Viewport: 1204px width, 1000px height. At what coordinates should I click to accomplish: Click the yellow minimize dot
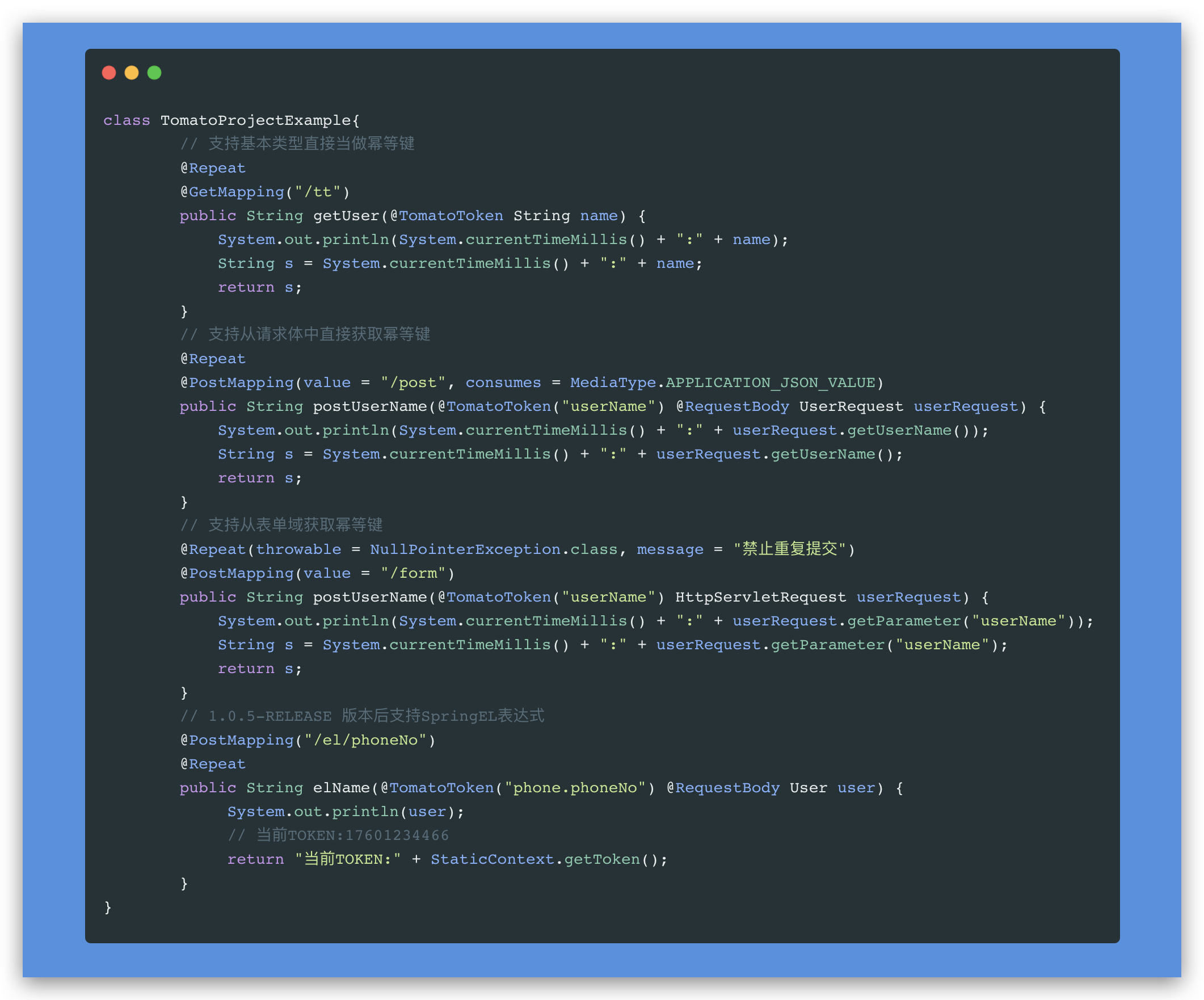[x=131, y=73]
